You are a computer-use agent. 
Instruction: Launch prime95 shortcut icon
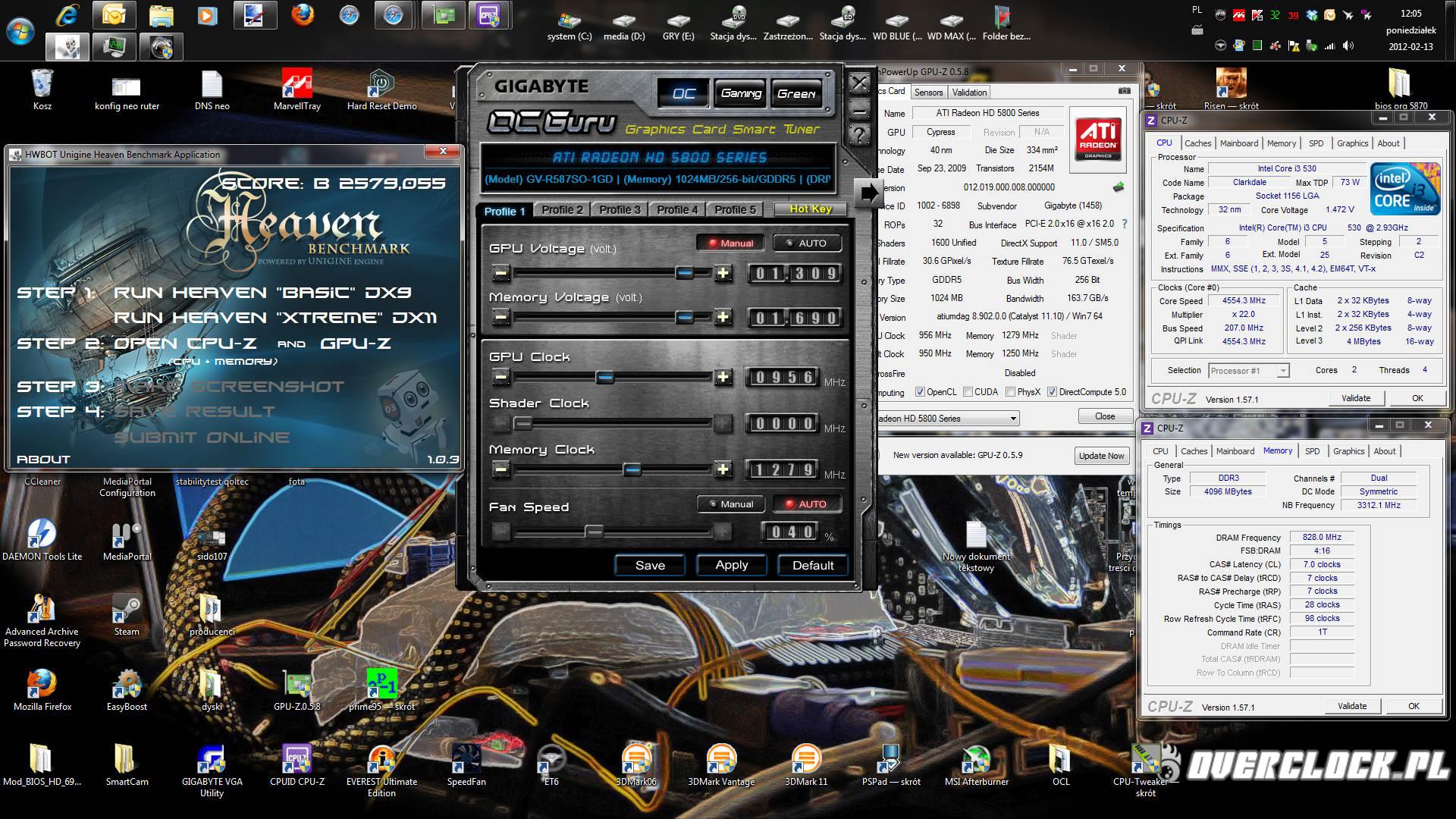pos(381,690)
